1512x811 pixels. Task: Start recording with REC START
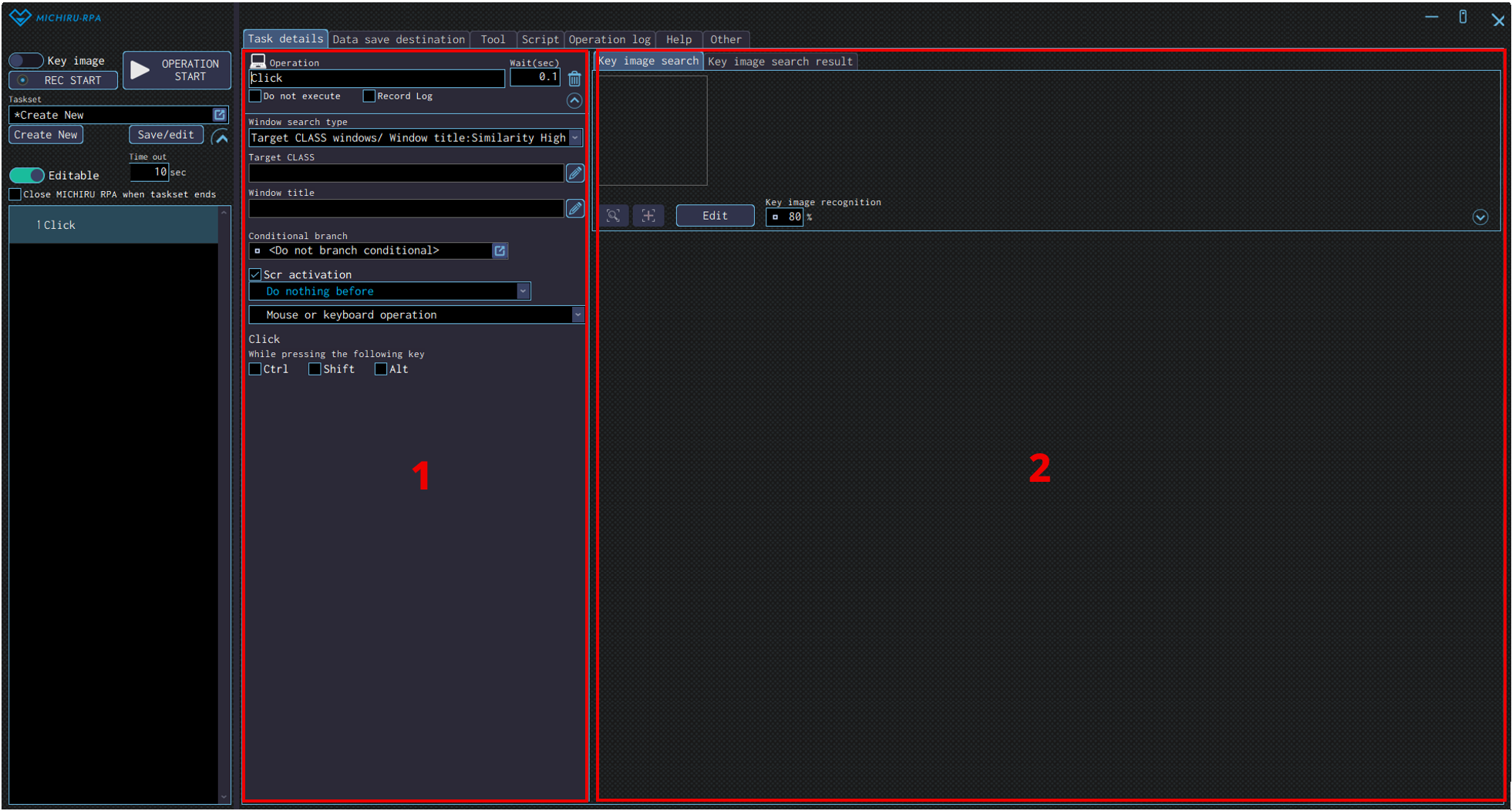point(63,80)
